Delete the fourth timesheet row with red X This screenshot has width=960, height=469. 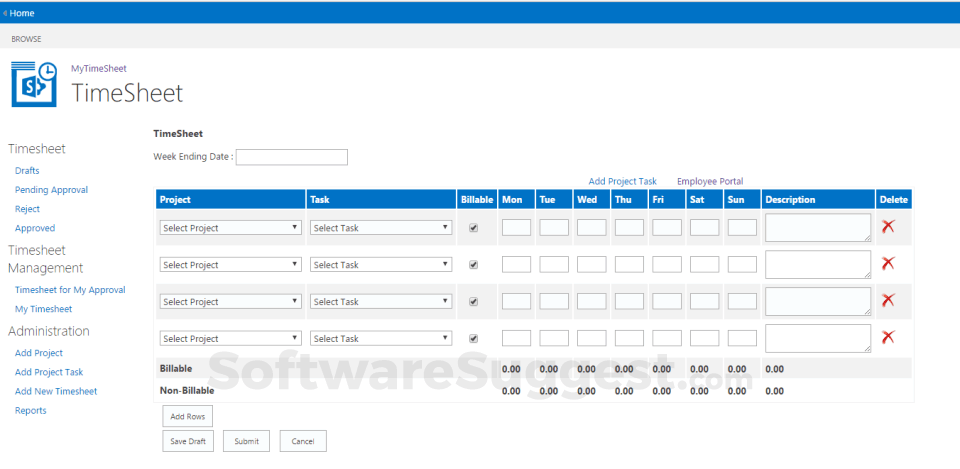(x=888, y=337)
